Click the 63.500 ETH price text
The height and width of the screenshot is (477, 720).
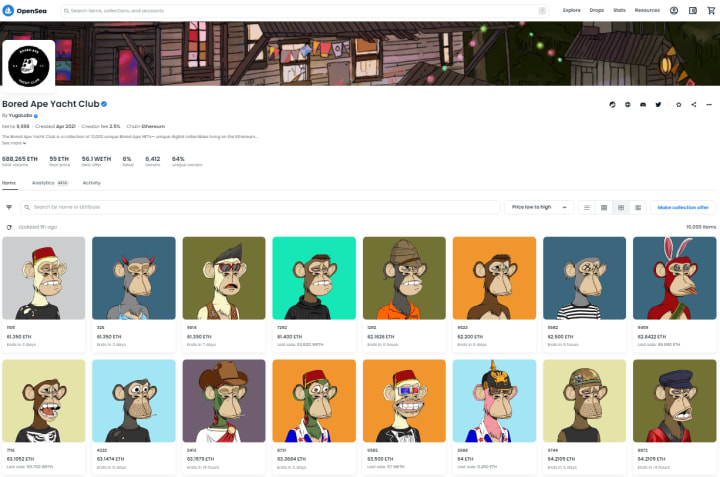click(380, 459)
